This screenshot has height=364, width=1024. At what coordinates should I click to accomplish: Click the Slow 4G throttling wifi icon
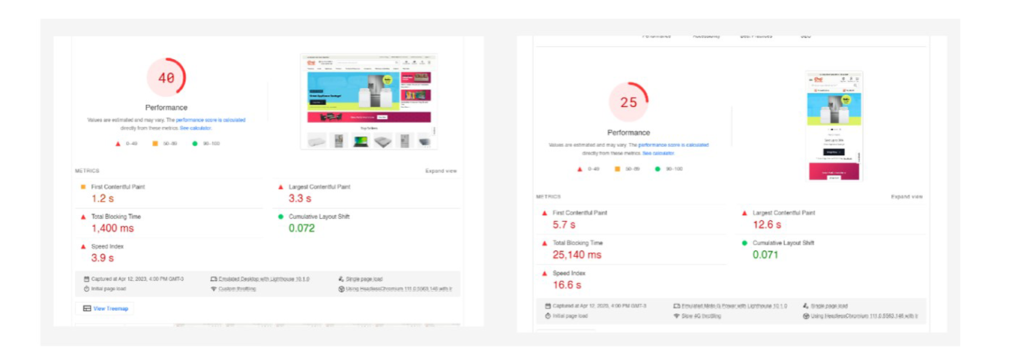[x=676, y=316]
